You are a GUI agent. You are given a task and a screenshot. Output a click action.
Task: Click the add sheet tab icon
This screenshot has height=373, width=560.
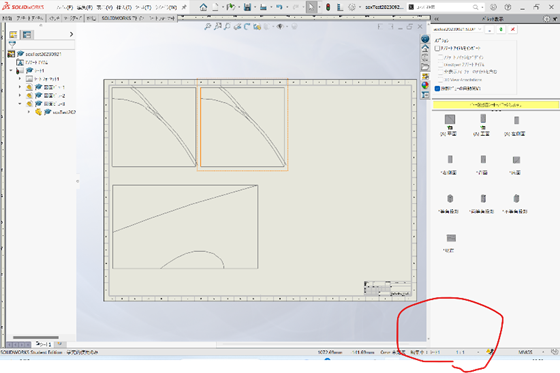coord(60,344)
